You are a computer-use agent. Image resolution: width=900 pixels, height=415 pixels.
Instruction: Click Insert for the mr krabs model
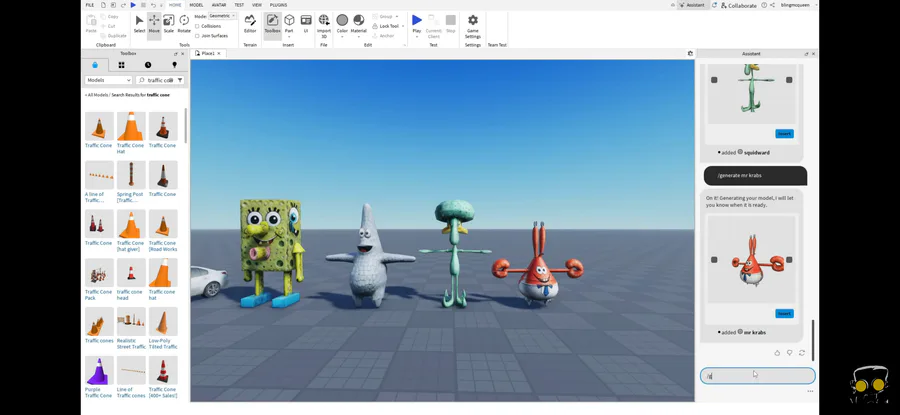point(784,313)
